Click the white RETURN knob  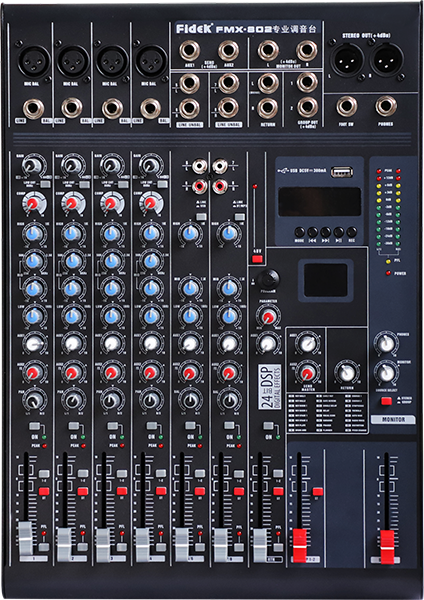(x=346, y=372)
